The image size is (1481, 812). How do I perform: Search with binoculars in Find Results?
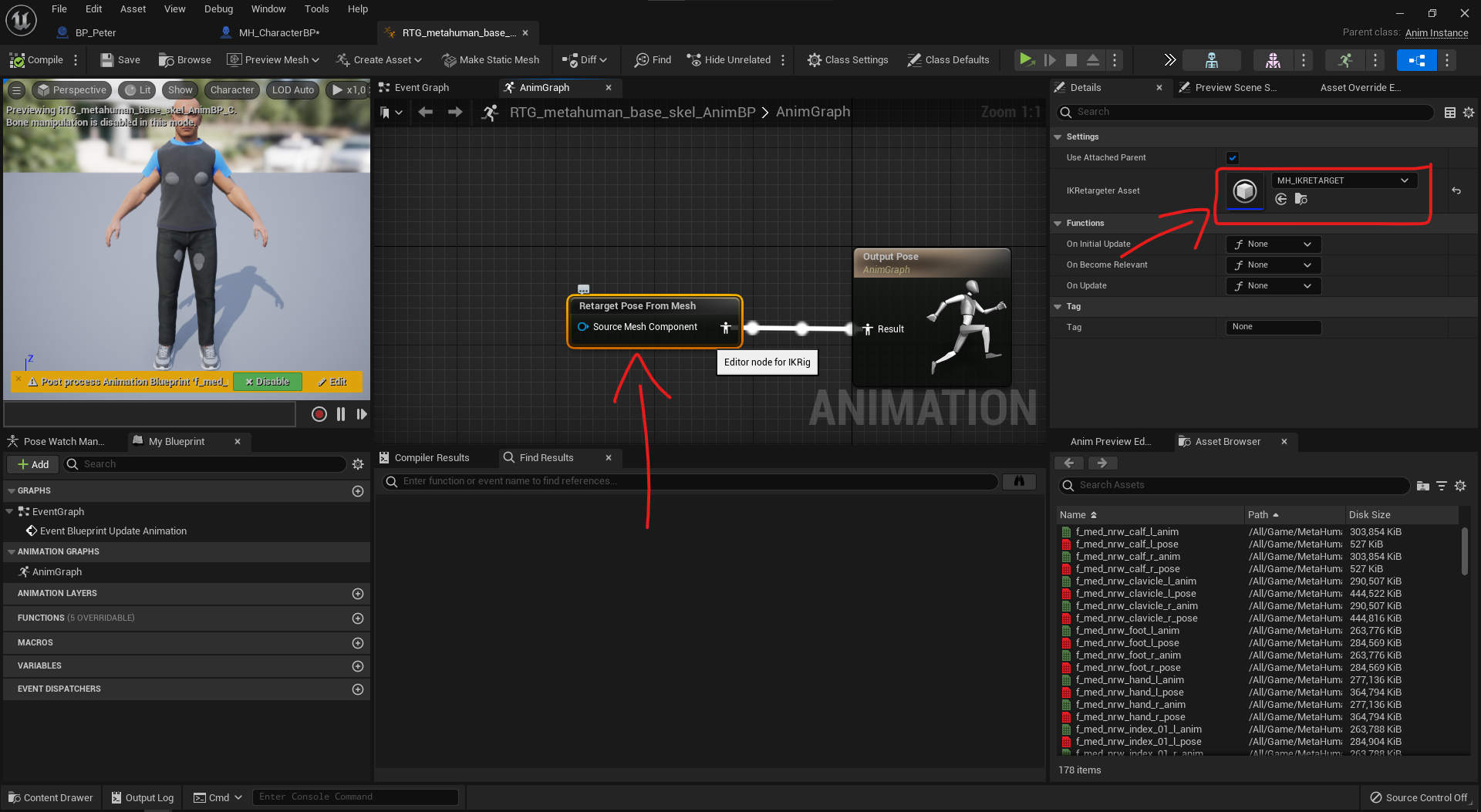tap(1019, 481)
